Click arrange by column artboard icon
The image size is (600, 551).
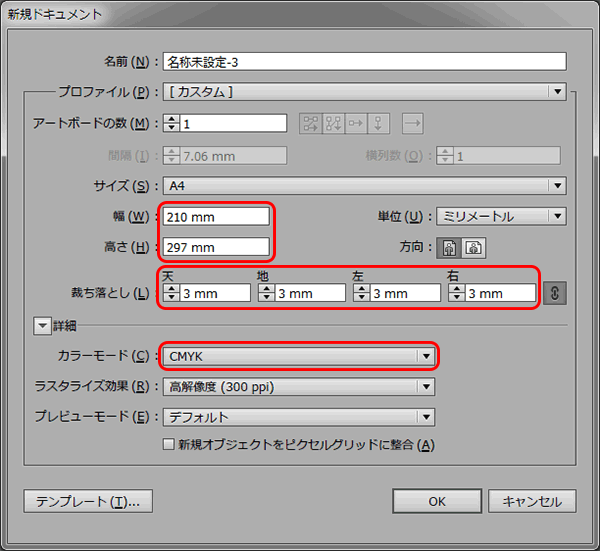pyautogui.click(x=378, y=124)
